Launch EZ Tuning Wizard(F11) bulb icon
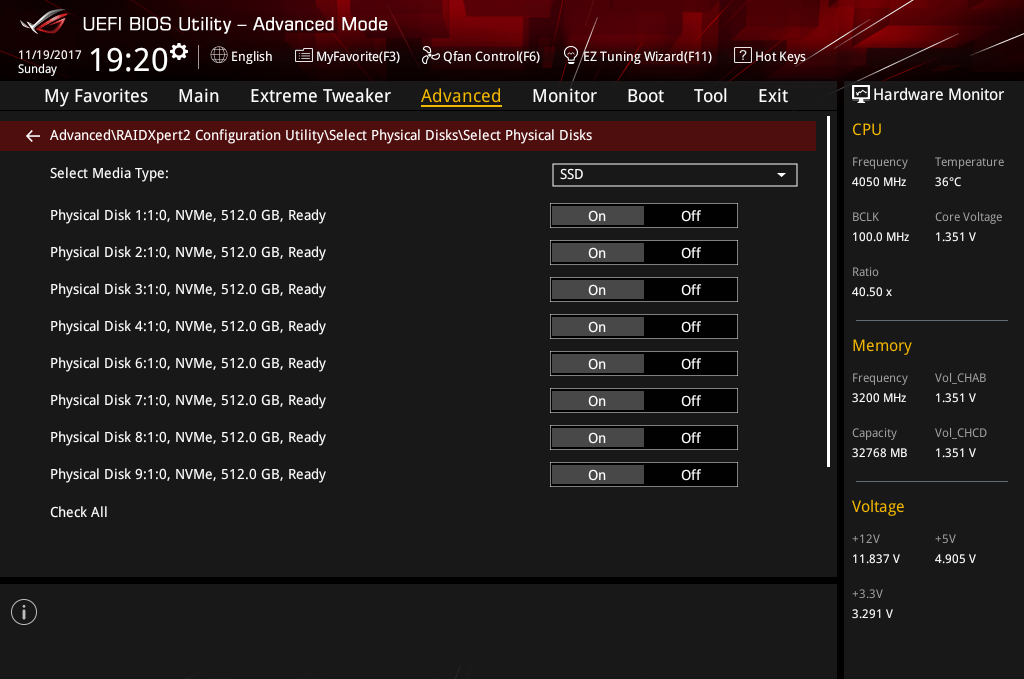The width and height of the screenshot is (1024, 679). (x=571, y=55)
